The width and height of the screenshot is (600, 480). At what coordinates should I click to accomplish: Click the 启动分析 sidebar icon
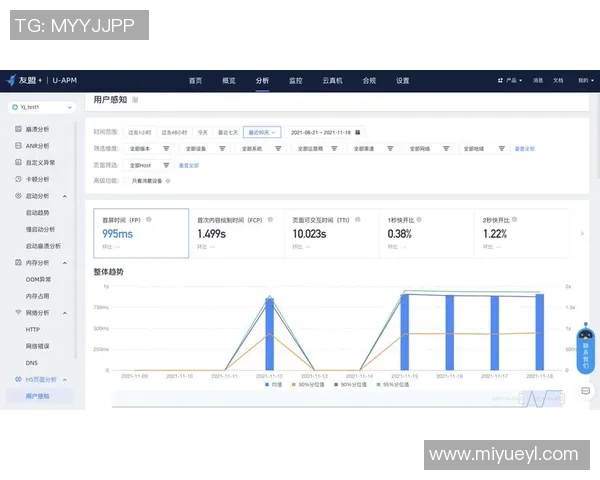[x=18, y=196]
